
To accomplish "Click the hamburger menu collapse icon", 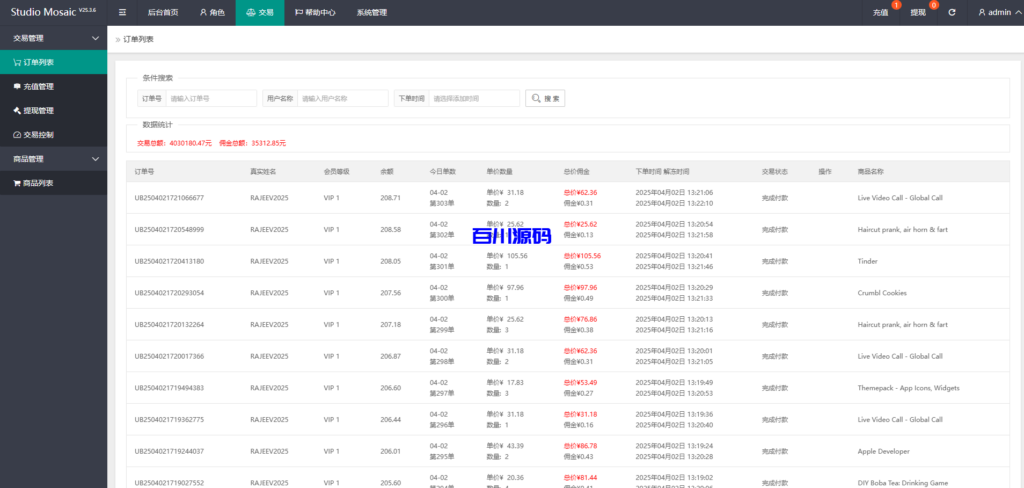I will click(122, 12).
